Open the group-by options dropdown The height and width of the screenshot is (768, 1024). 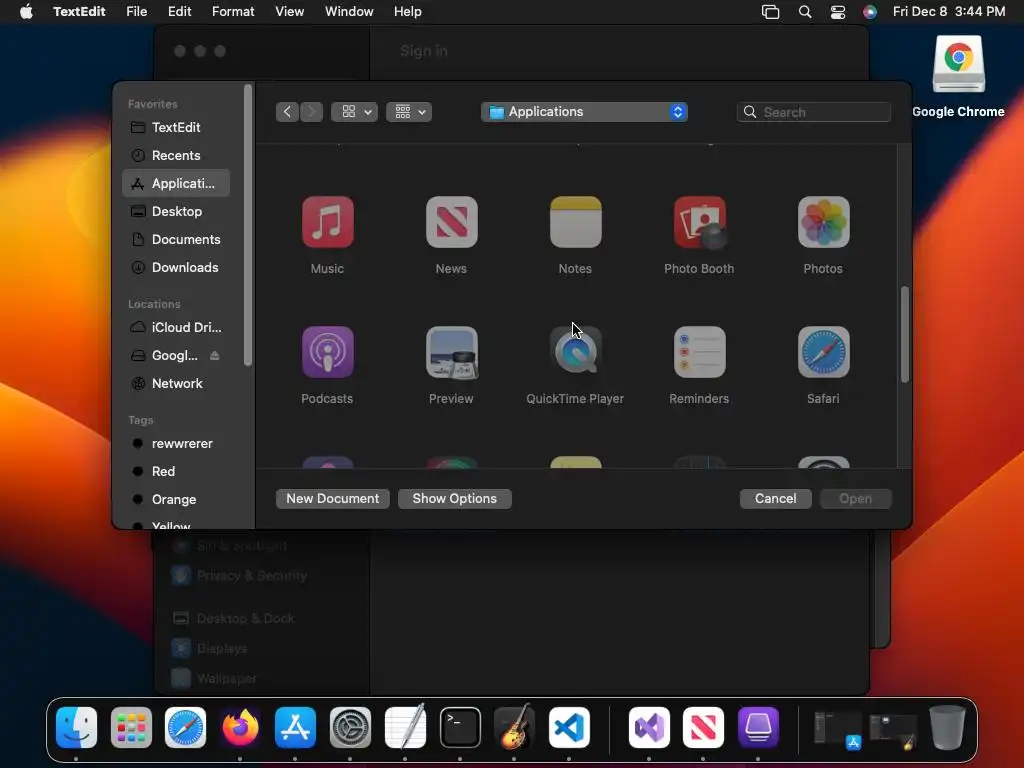[409, 112]
